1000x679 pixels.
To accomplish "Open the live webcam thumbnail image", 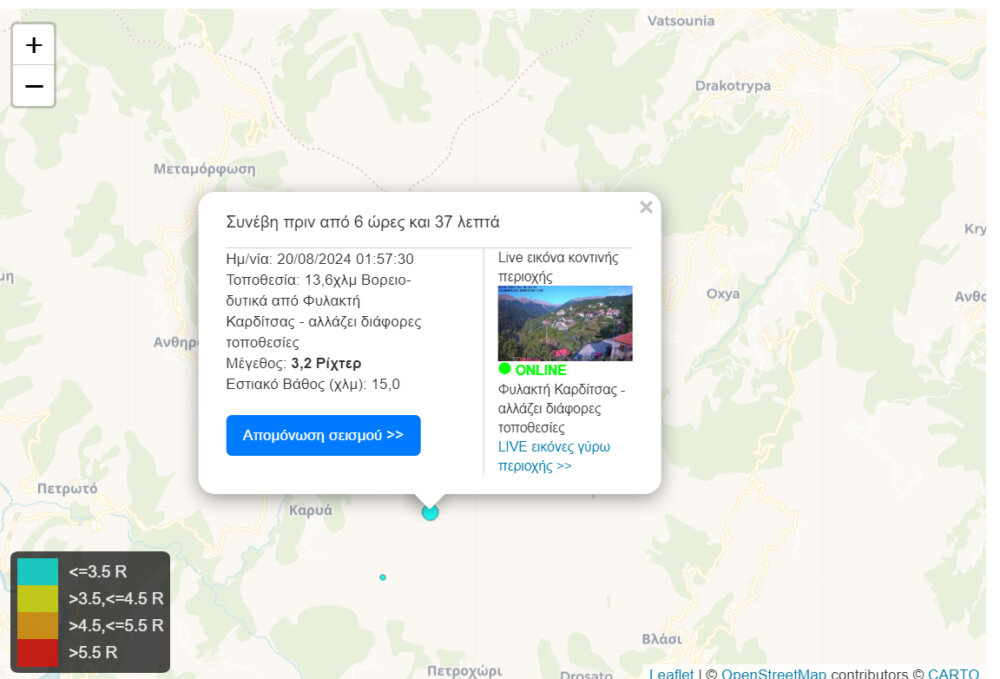I will pyautogui.click(x=565, y=323).
